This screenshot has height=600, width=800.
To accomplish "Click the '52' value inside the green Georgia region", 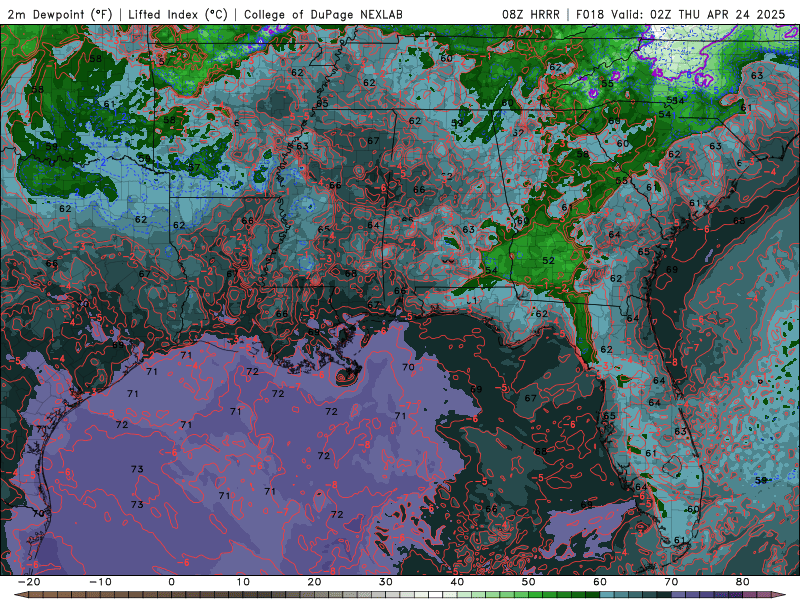I will (548, 260).
